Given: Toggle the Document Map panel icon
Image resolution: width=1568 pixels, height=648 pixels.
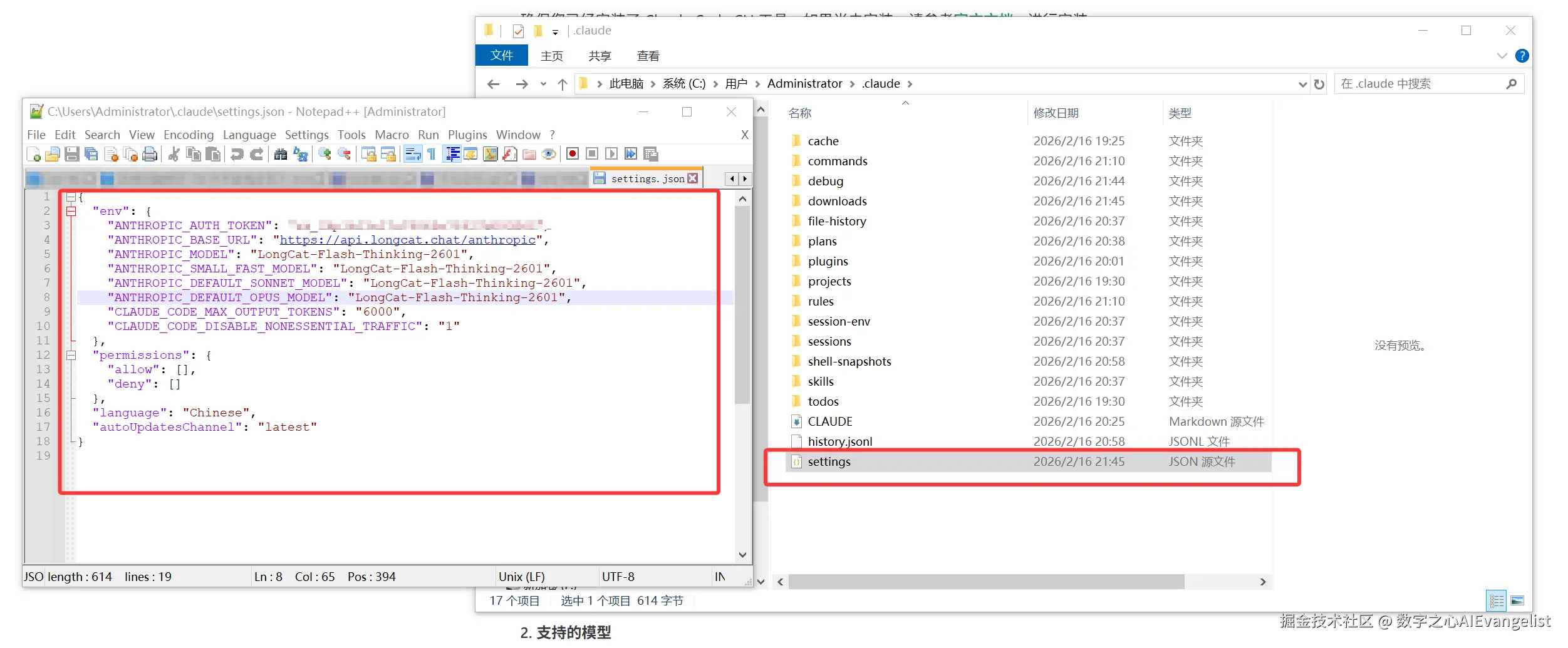Looking at the screenshot, I should [491, 154].
